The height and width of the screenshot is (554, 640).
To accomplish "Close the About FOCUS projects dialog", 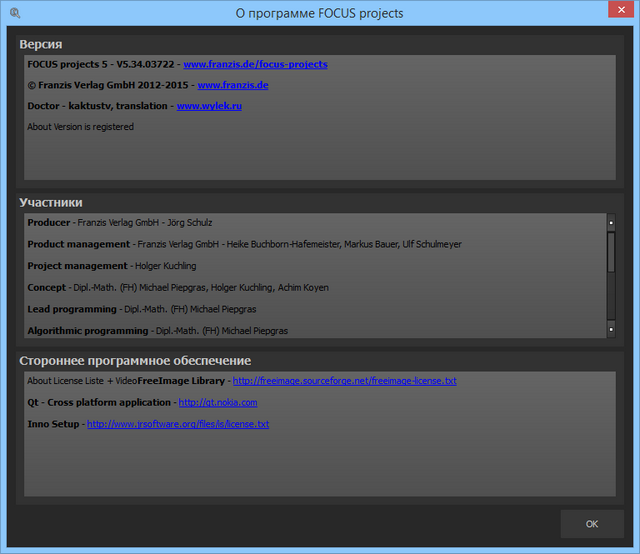I will 621,9.
